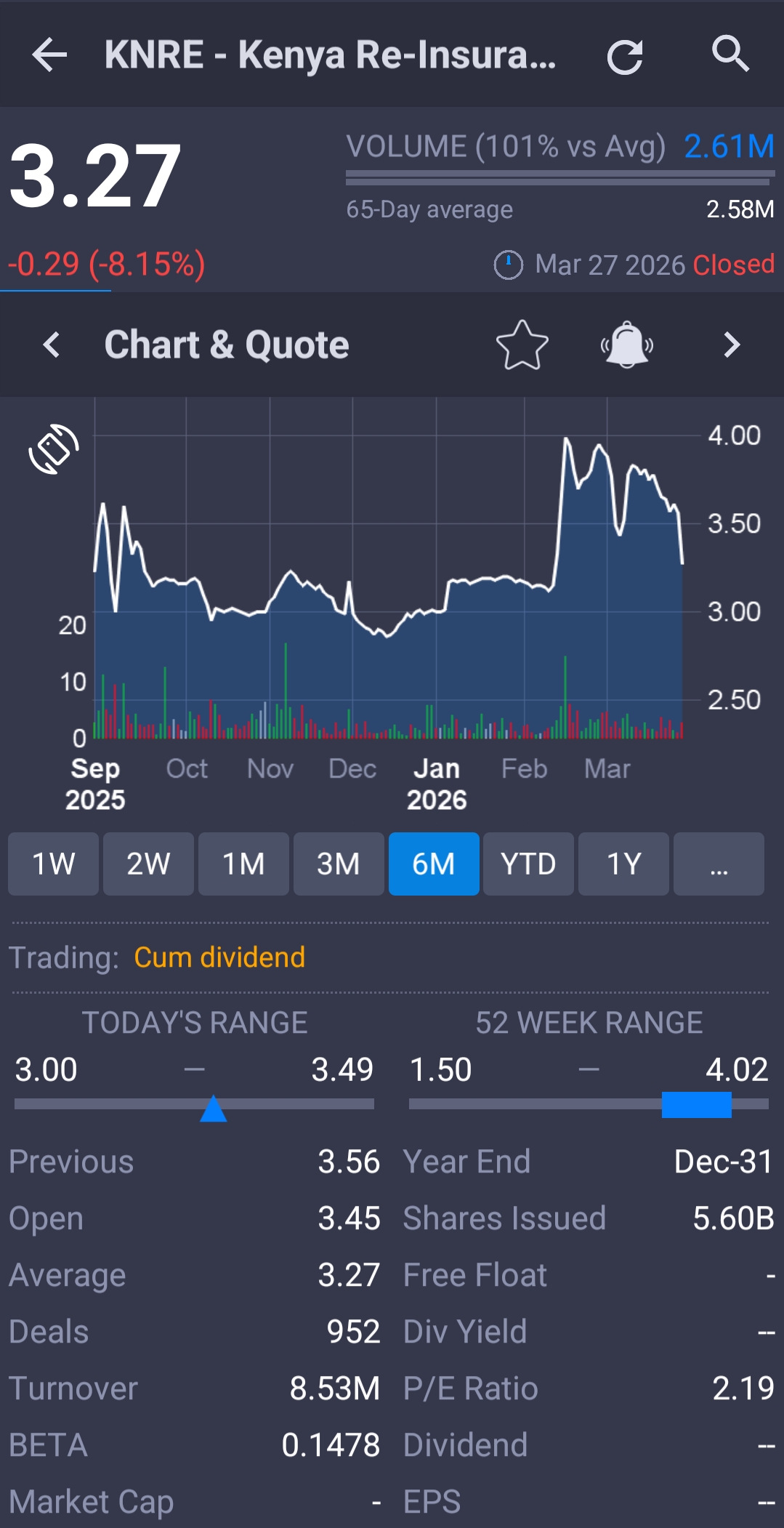Choose the 3M chart period
Screen dimensions: 784x1528
click(x=339, y=864)
